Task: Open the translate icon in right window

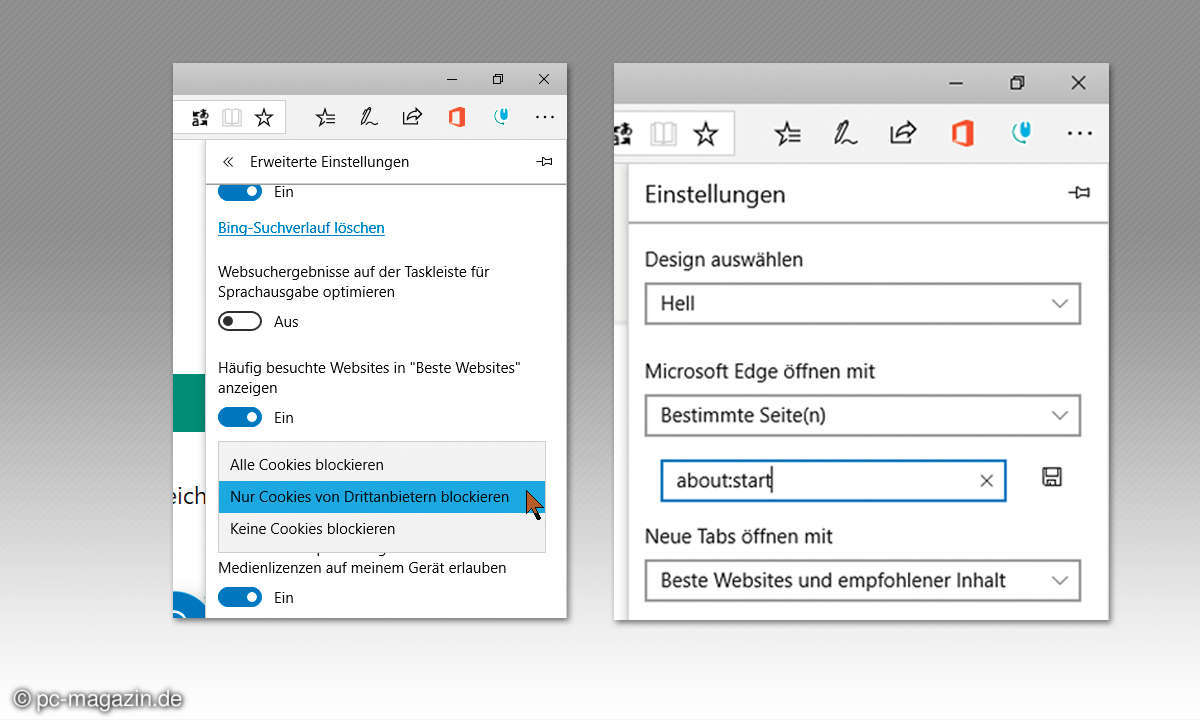Action: tap(623, 134)
